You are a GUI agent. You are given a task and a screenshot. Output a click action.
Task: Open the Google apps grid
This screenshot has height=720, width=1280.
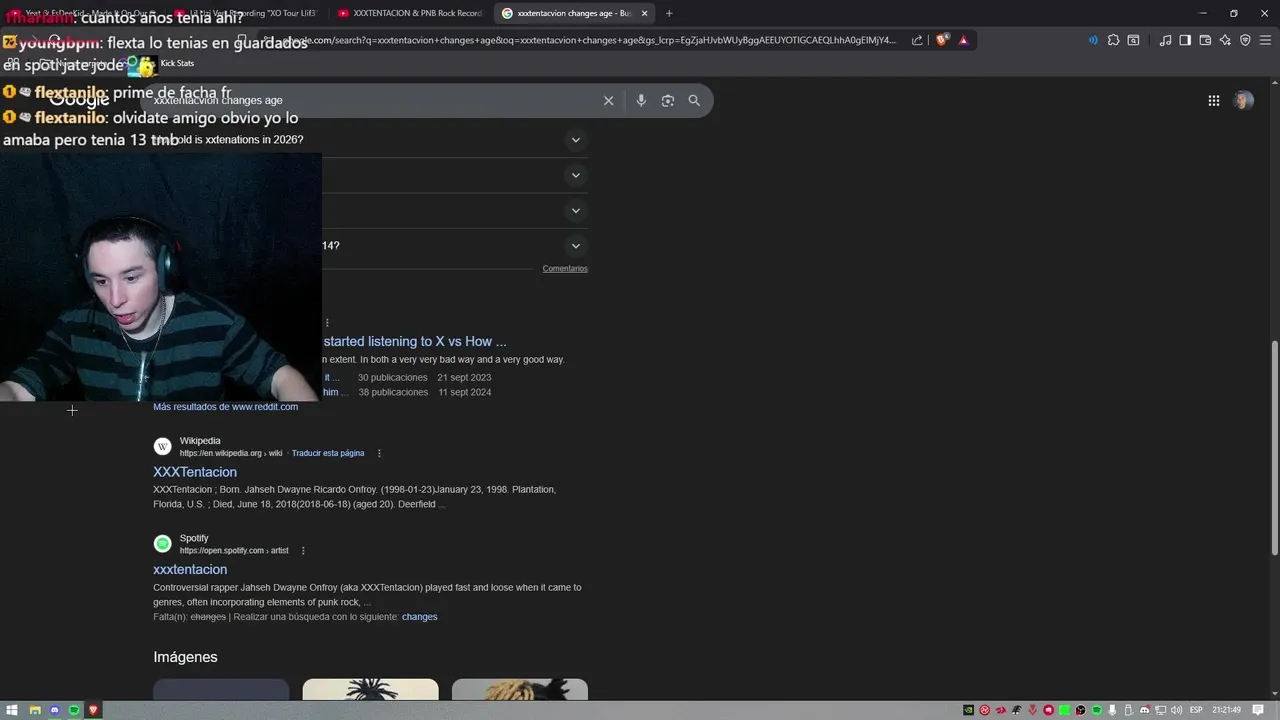point(1213,100)
